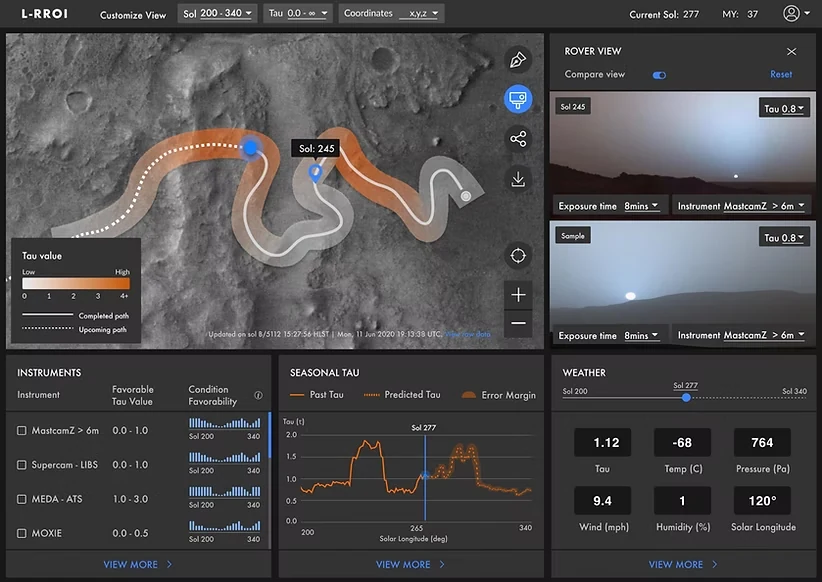
Task: Check the MastcamZ > 6m instrument checkbox
Action: pyautogui.click(x=21, y=430)
